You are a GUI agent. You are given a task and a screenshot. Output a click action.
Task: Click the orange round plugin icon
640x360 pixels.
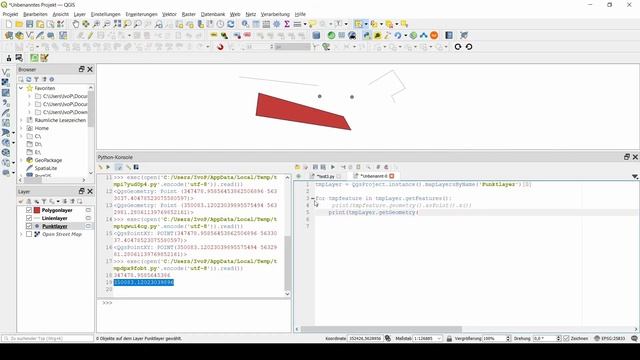434,36
